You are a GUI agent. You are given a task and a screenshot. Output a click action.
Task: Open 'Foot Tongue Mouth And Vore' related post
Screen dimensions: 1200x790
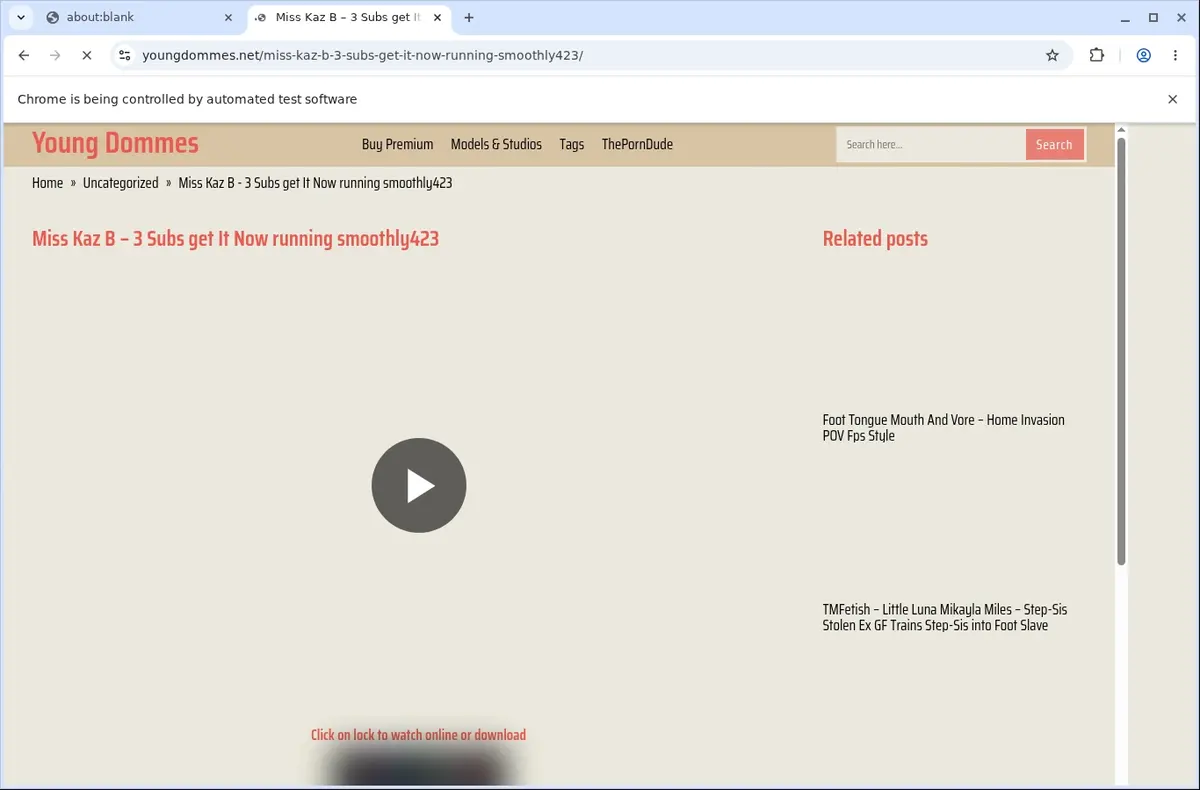tap(943, 428)
